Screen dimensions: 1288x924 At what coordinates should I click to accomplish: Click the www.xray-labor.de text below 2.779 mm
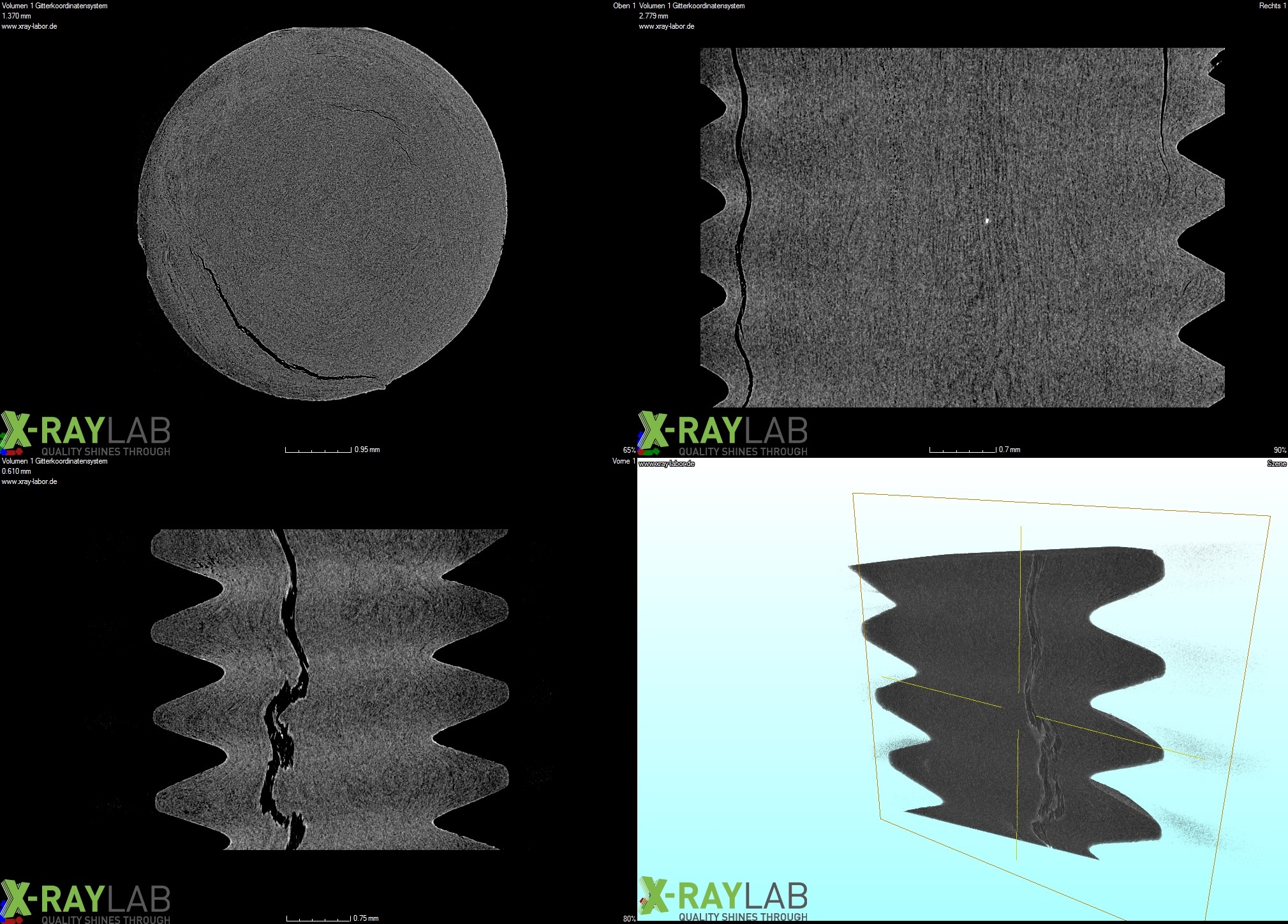coord(667,26)
